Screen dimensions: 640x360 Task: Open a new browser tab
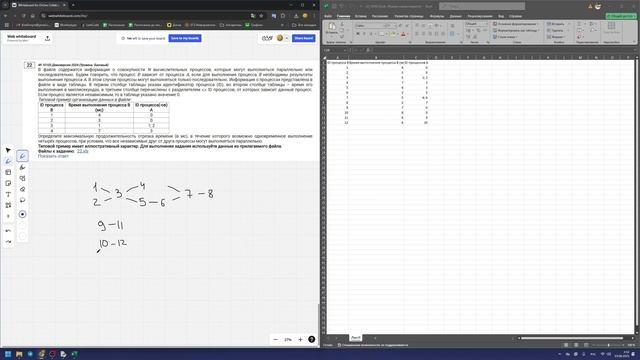(73, 5)
